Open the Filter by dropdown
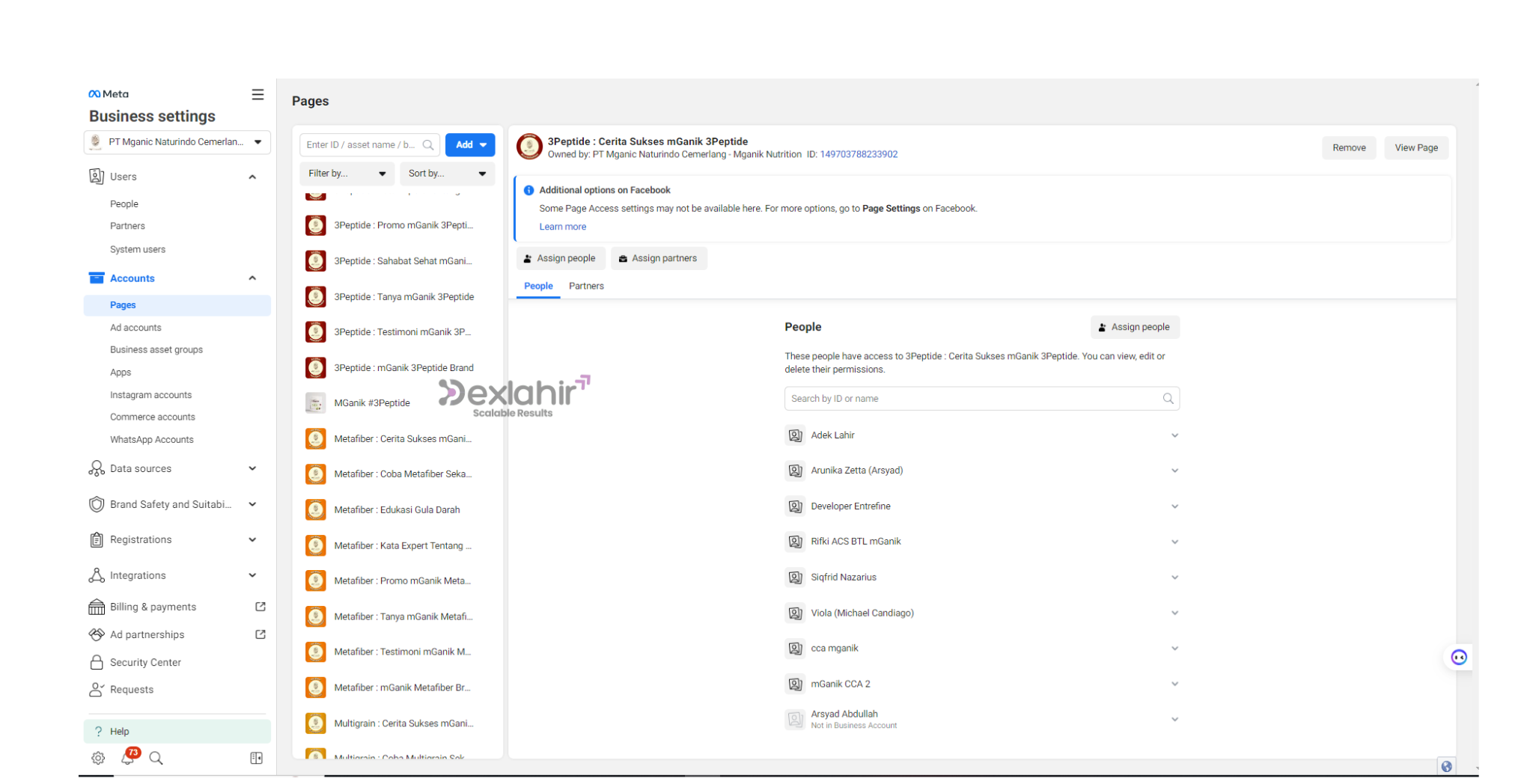The width and height of the screenshot is (1533, 784). tap(347, 174)
